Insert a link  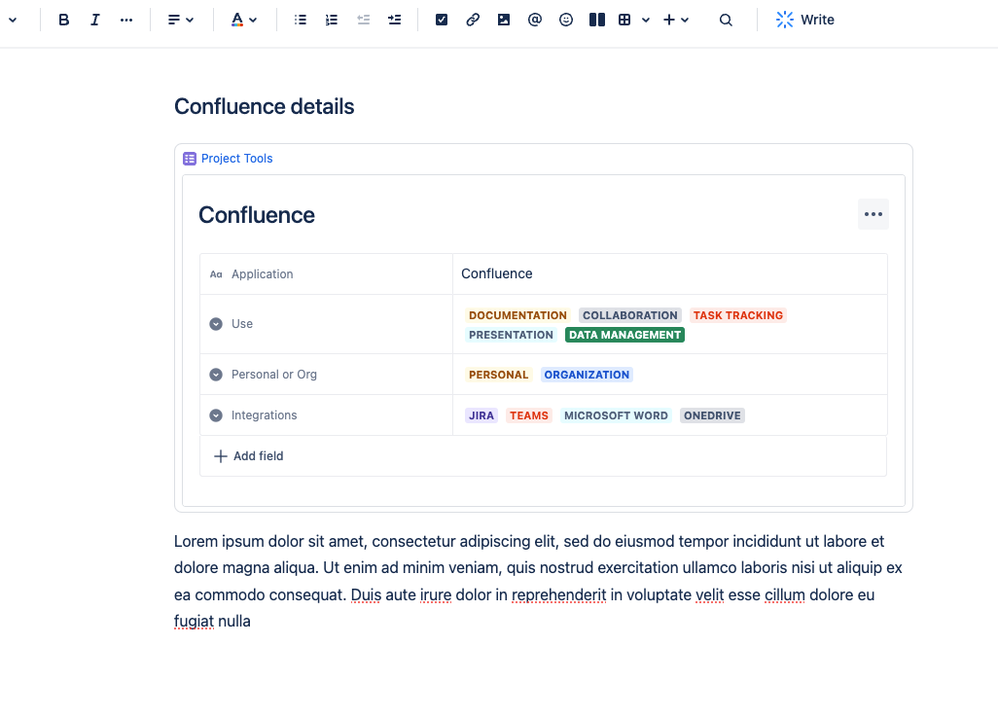[x=472, y=20]
